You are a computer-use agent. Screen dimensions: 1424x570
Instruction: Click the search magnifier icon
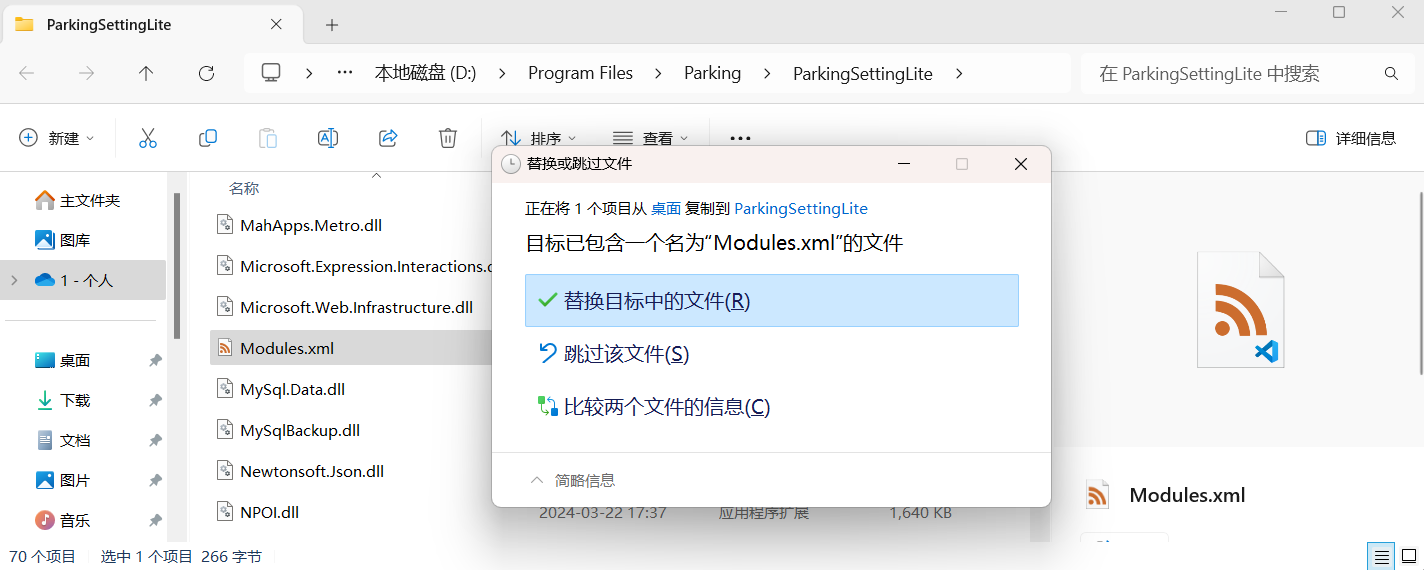click(x=1391, y=73)
